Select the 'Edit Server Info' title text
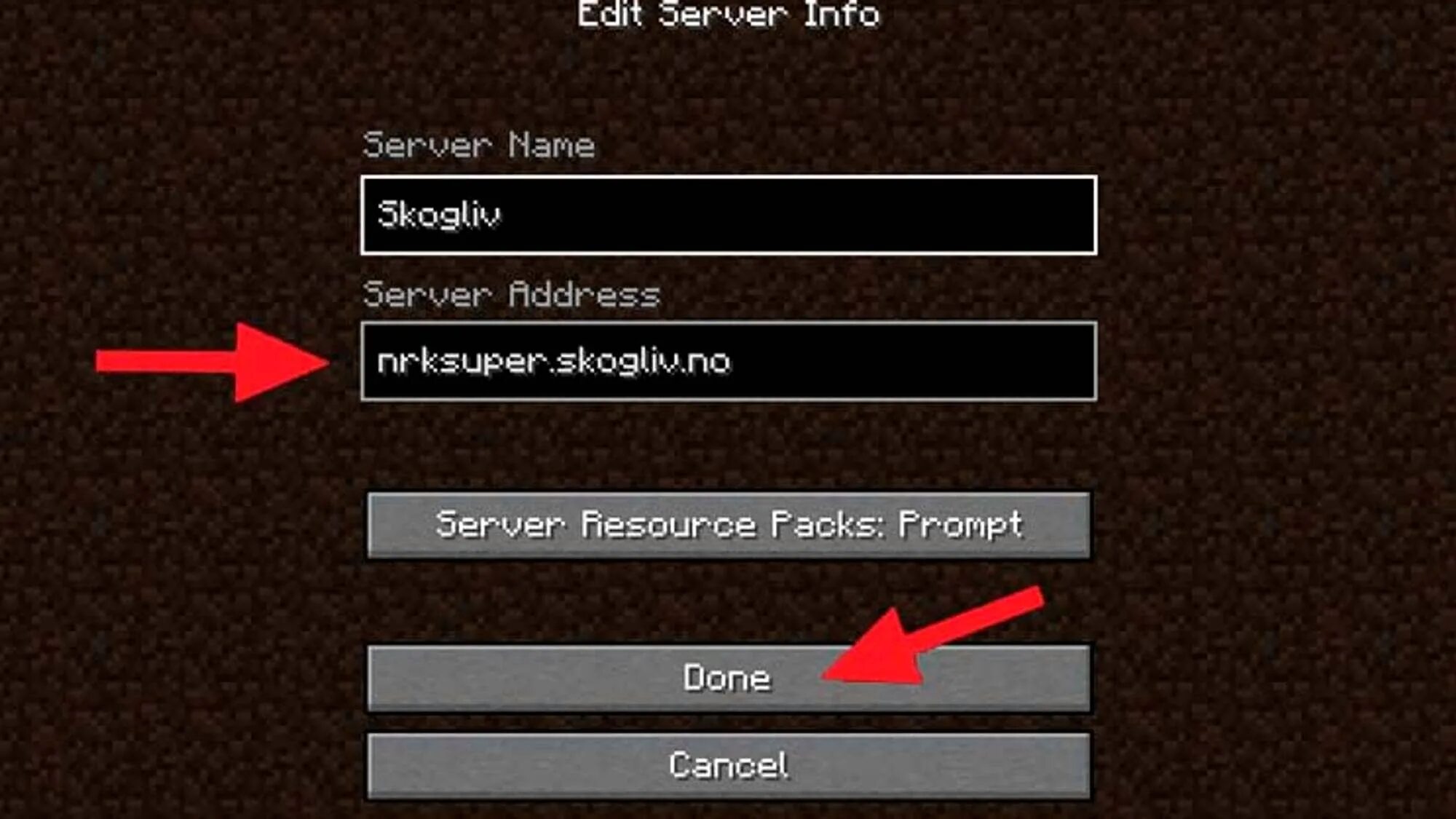 pos(729,15)
